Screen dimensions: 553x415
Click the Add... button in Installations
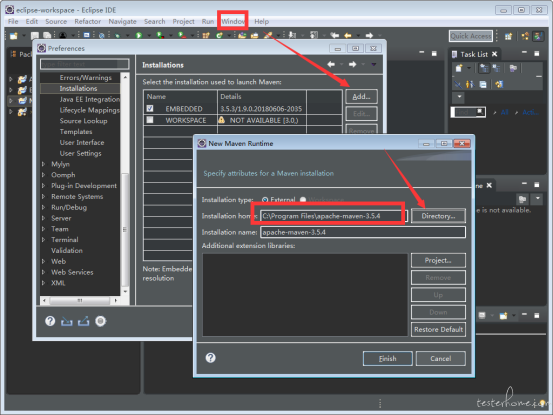361,97
